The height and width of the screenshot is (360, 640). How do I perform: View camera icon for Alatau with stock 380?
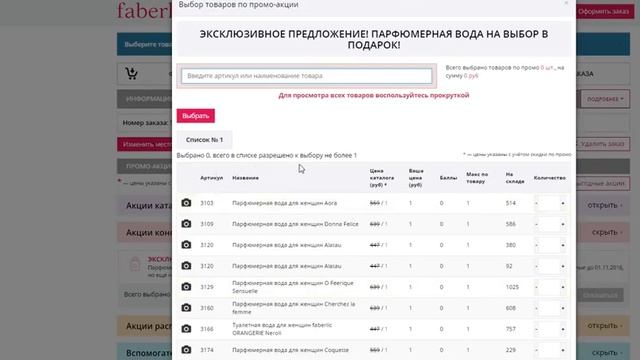(186, 245)
